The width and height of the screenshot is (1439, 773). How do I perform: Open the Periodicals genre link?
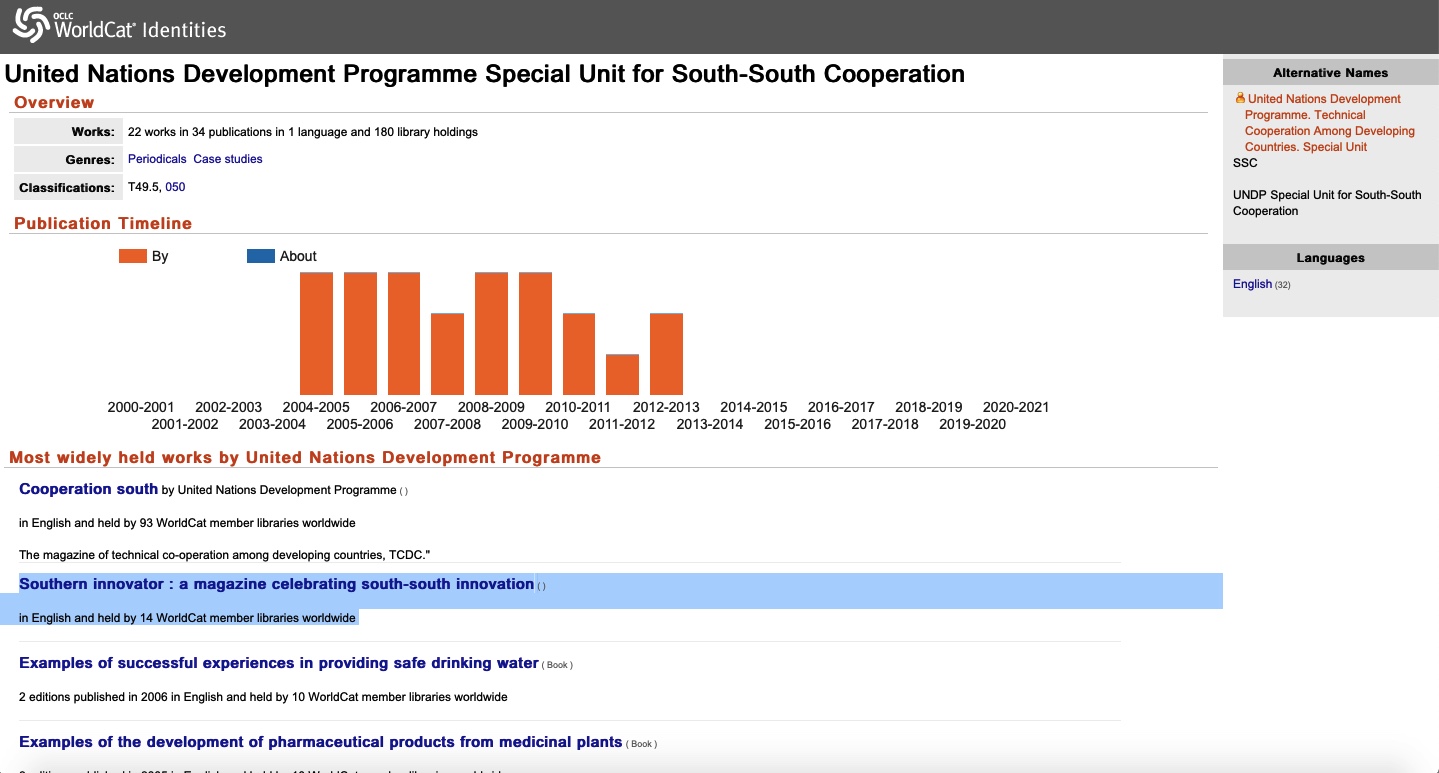pos(157,159)
